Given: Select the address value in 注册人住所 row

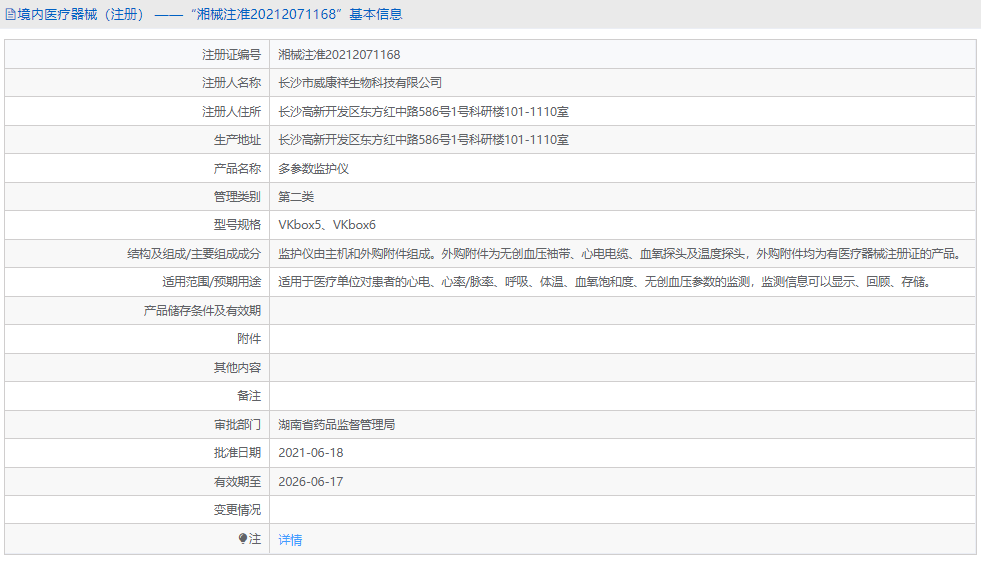Looking at the screenshot, I should click(x=424, y=111).
